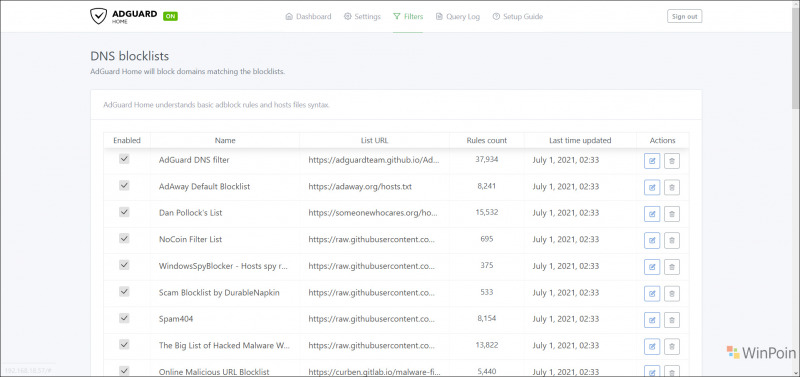Open the Dashboard tab
This screenshot has width=800, height=377.
308,16
